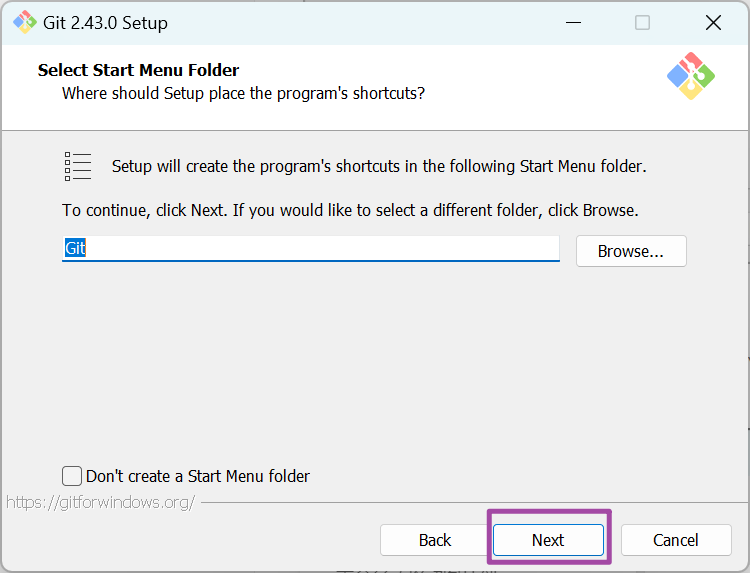Open the Browse... folder dialog
This screenshot has height=573, width=750.
pos(630,251)
